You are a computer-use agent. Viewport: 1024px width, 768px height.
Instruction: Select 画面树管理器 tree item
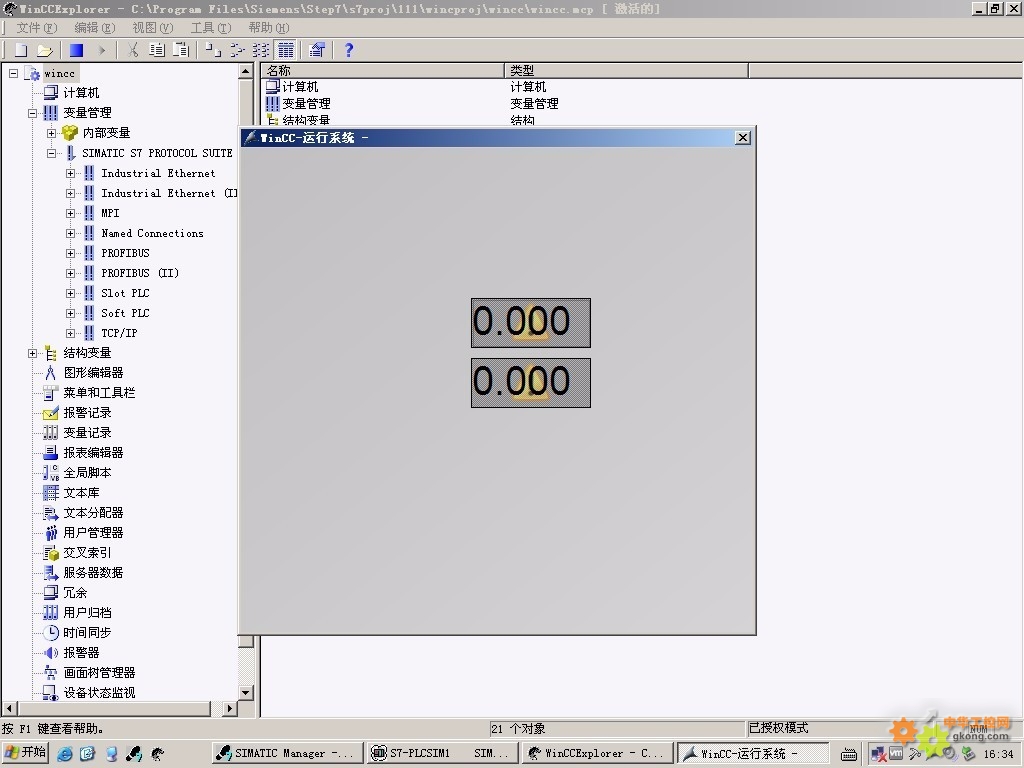(99, 673)
